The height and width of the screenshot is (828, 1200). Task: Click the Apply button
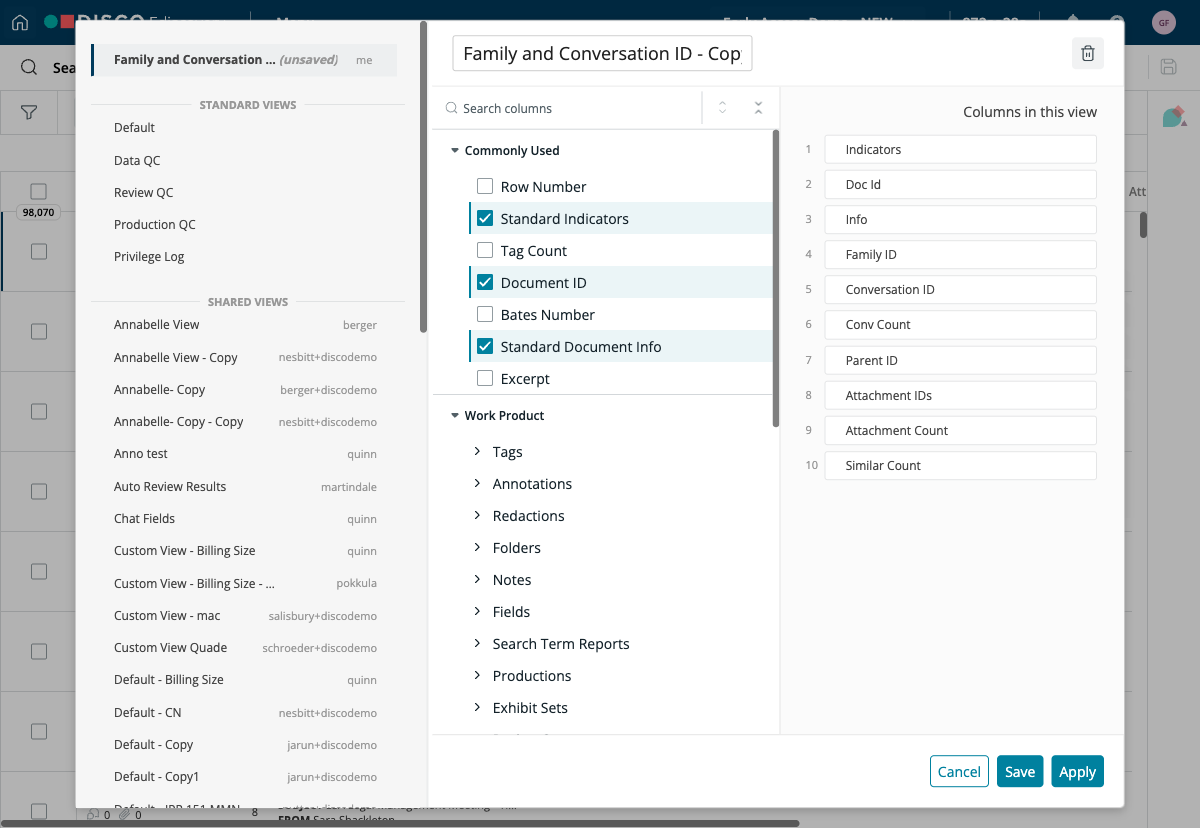pos(1077,771)
